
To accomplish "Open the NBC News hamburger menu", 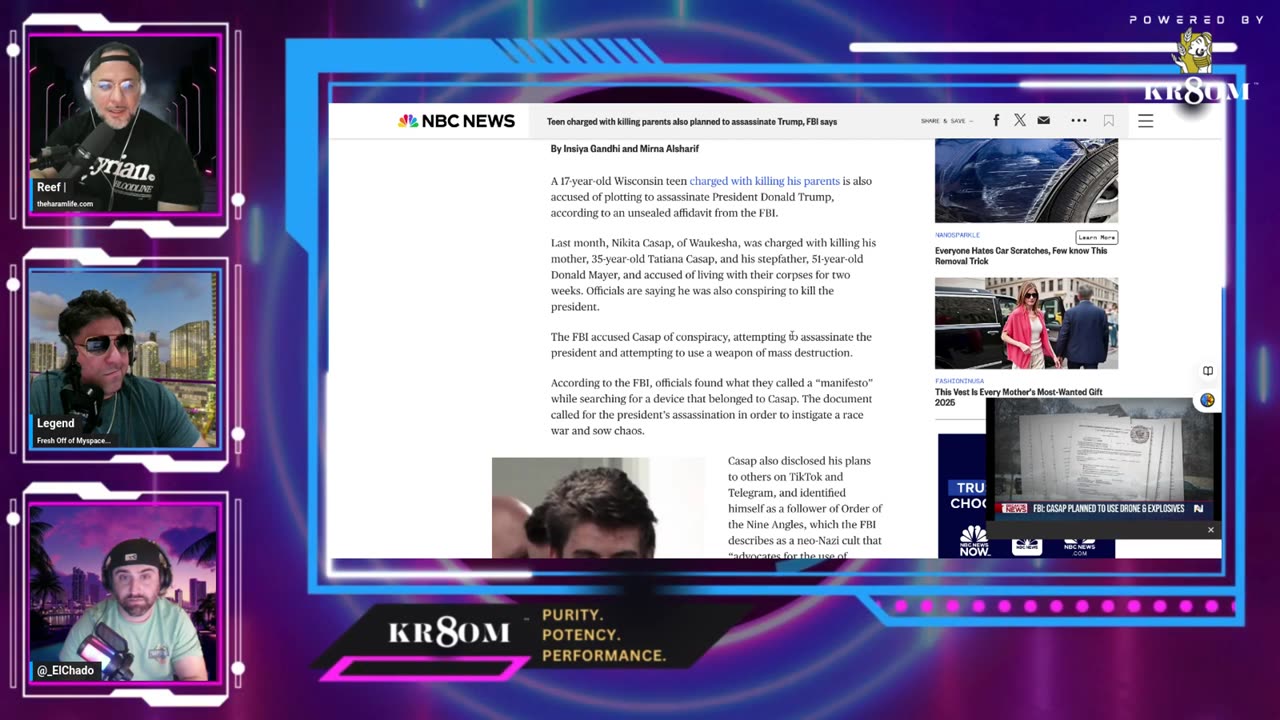I will (x=1146, y=121).
